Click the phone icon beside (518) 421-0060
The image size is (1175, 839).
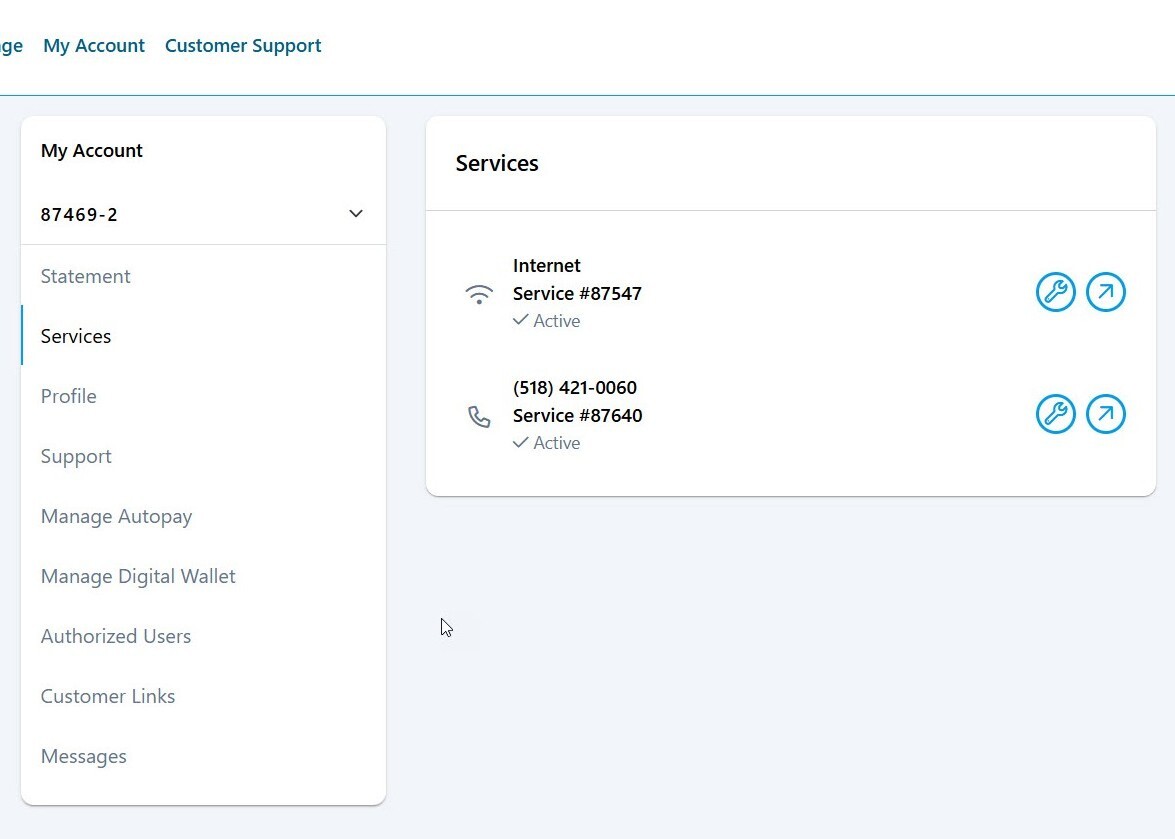479,417
